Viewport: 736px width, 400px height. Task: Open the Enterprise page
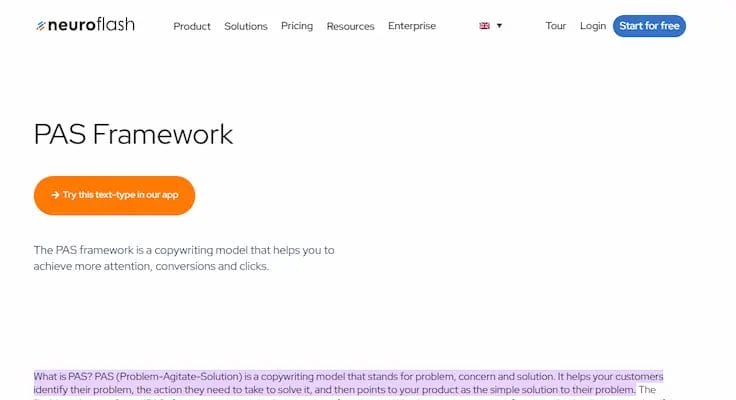[x=412, y=26]
